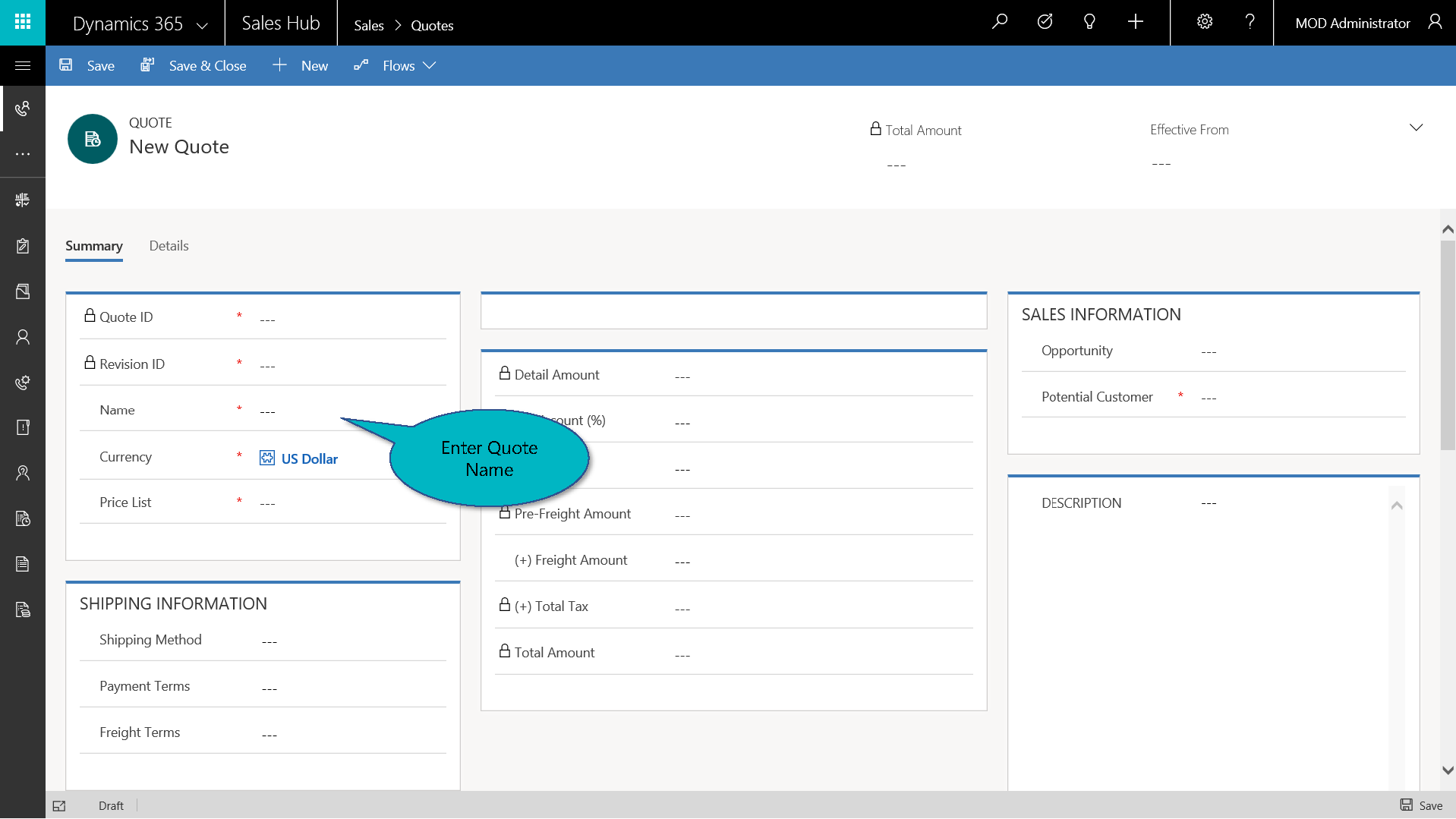
Task: Open the task flow checkmark icon
Action: tap(1045, 22)
